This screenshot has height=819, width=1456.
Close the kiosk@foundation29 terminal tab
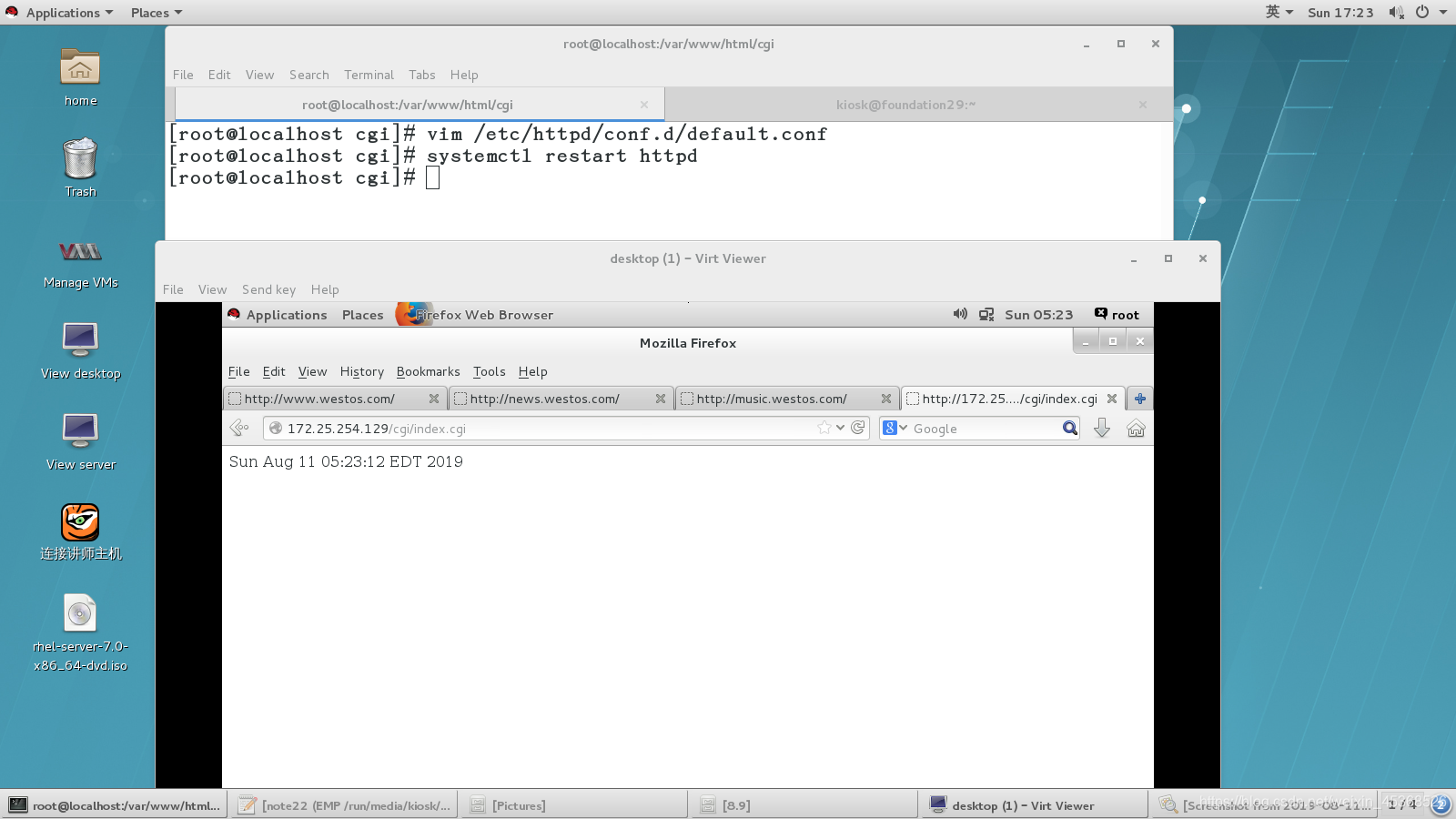[1143, 105]
